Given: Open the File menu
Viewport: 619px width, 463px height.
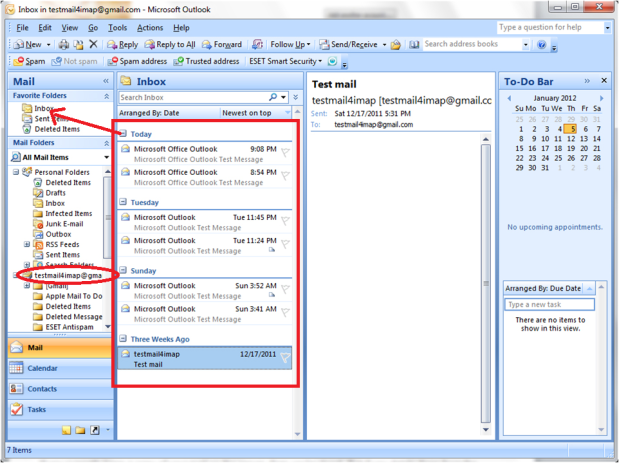Looking at the screenshot, I should 22,28.
